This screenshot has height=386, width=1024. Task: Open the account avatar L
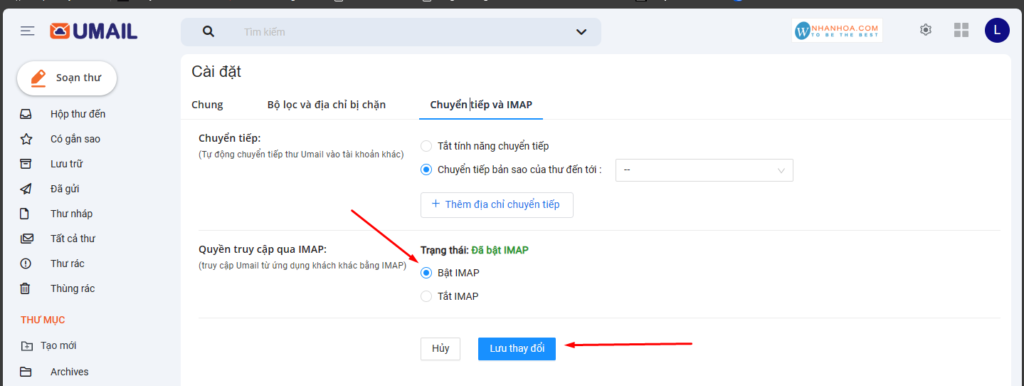(997, 30)
